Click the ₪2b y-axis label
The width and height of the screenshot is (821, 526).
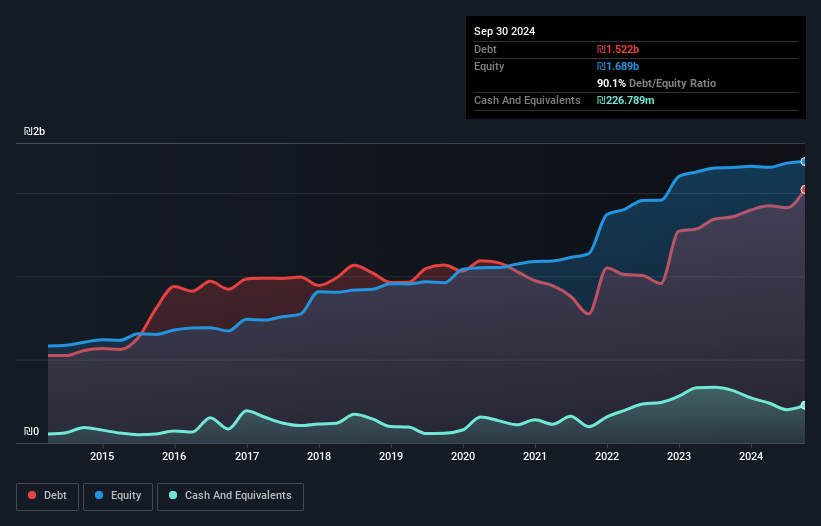click(34, 131)
